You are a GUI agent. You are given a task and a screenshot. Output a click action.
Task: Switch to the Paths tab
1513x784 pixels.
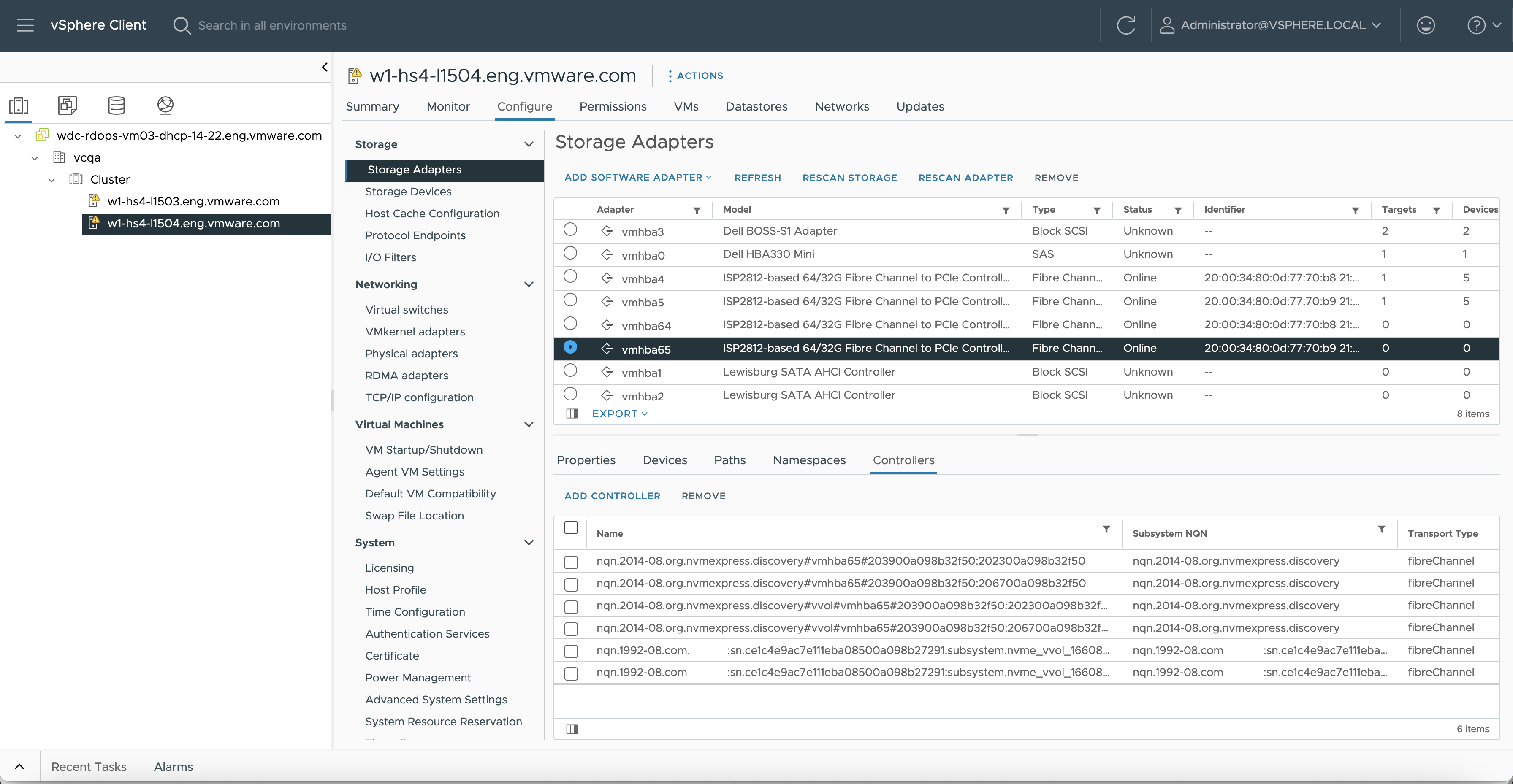[x=729, y=460]
